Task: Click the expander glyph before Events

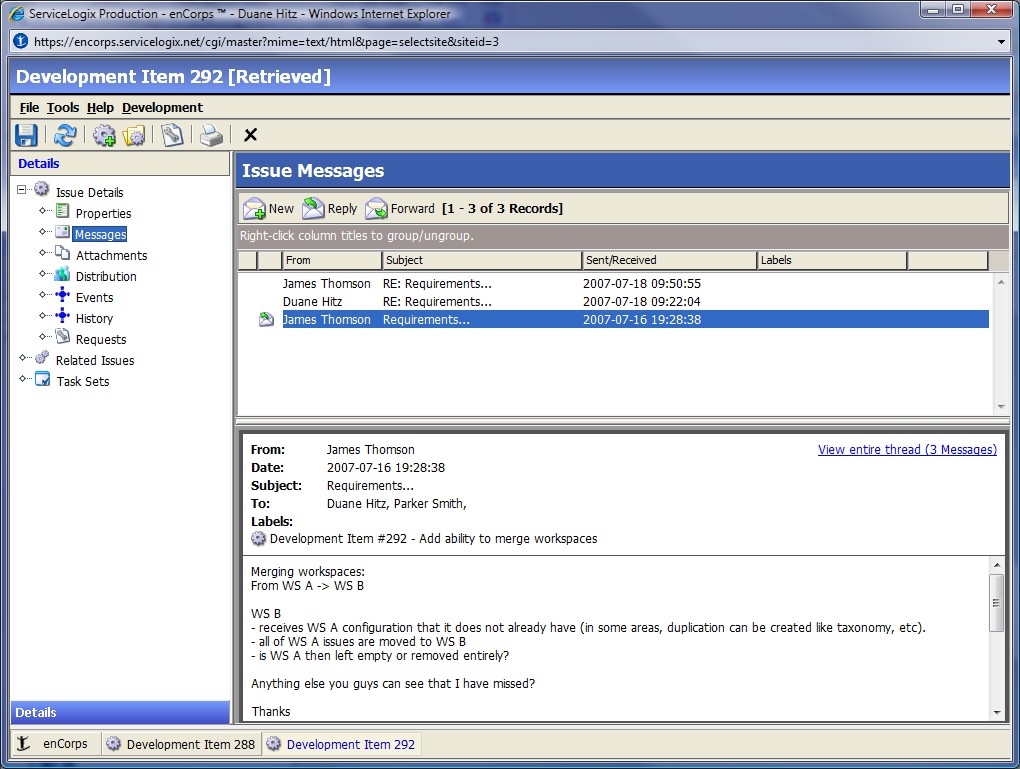Action: (43, 295)
